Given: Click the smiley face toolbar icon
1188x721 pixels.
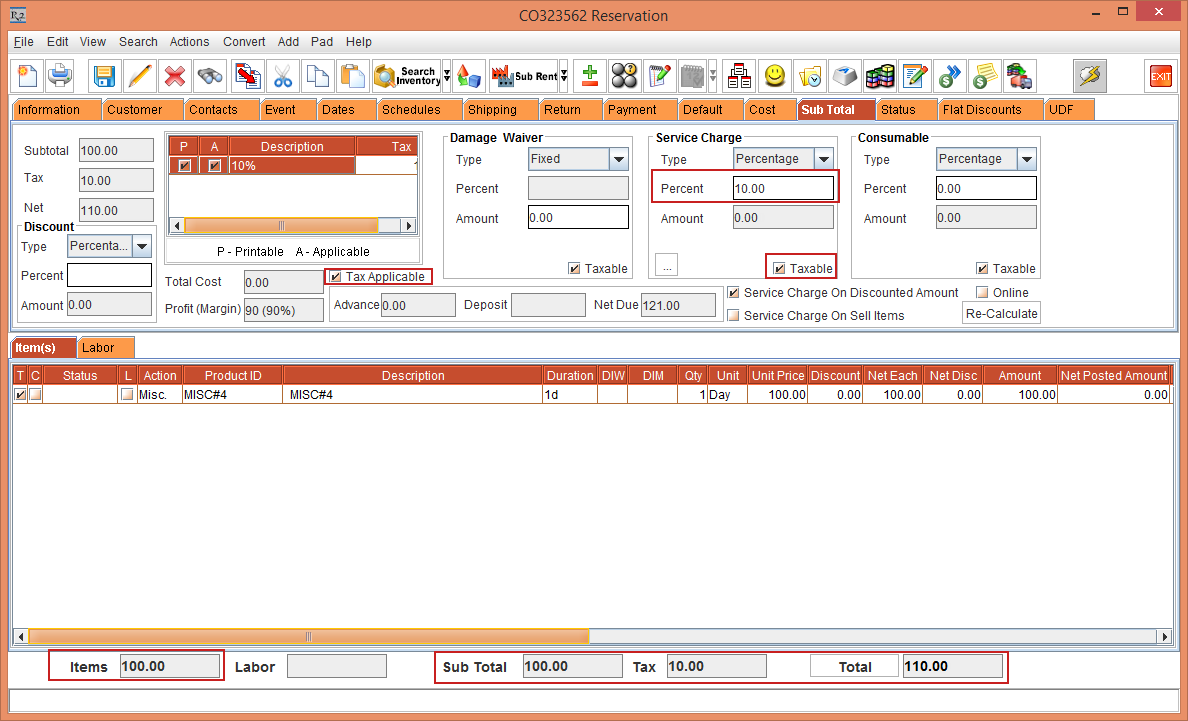Looking at the screenshot, I should [773, 76].
